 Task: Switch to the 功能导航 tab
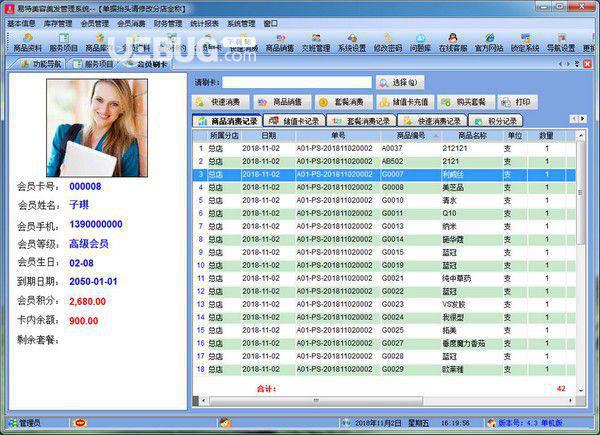(41, 64)
